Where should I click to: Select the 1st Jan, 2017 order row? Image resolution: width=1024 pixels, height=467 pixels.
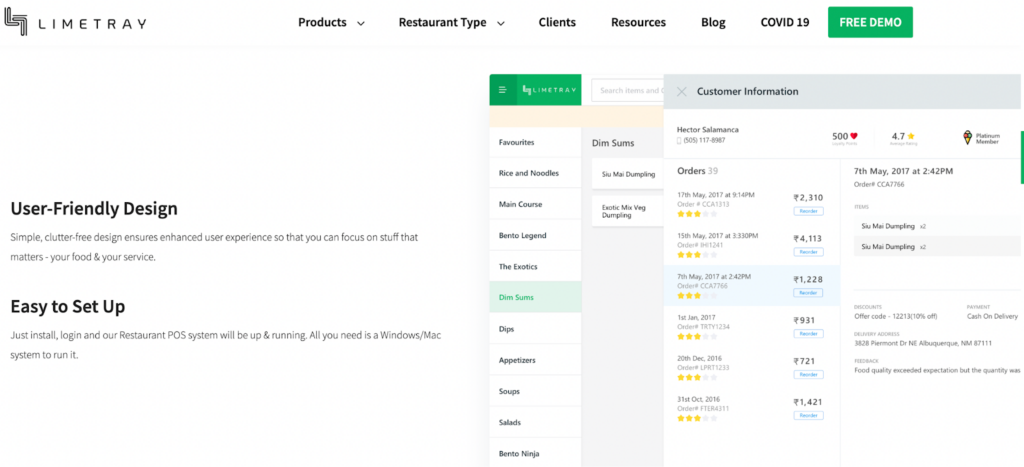pyautogui.click(x=752, y=327)
